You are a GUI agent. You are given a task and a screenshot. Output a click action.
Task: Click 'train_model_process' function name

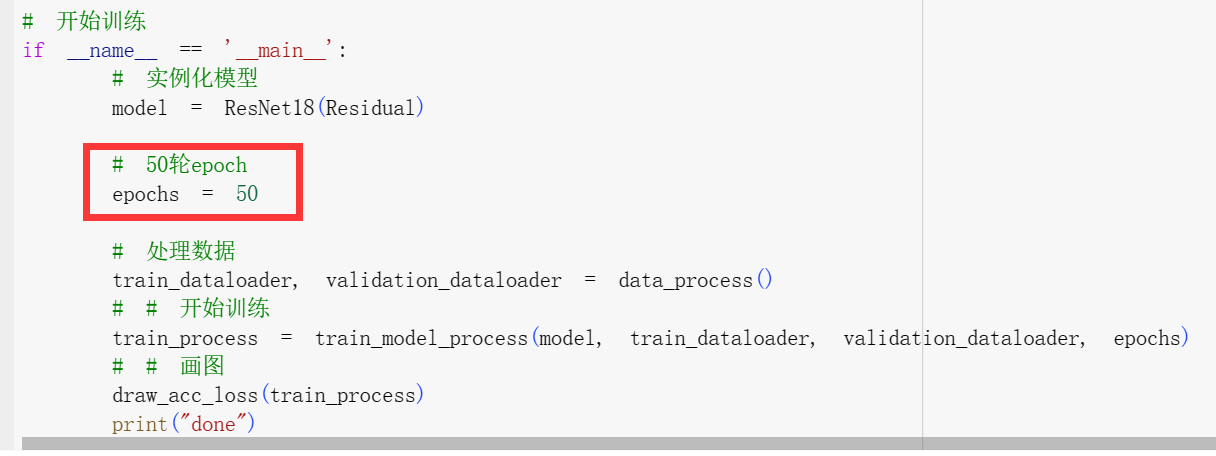click(421, 338)
